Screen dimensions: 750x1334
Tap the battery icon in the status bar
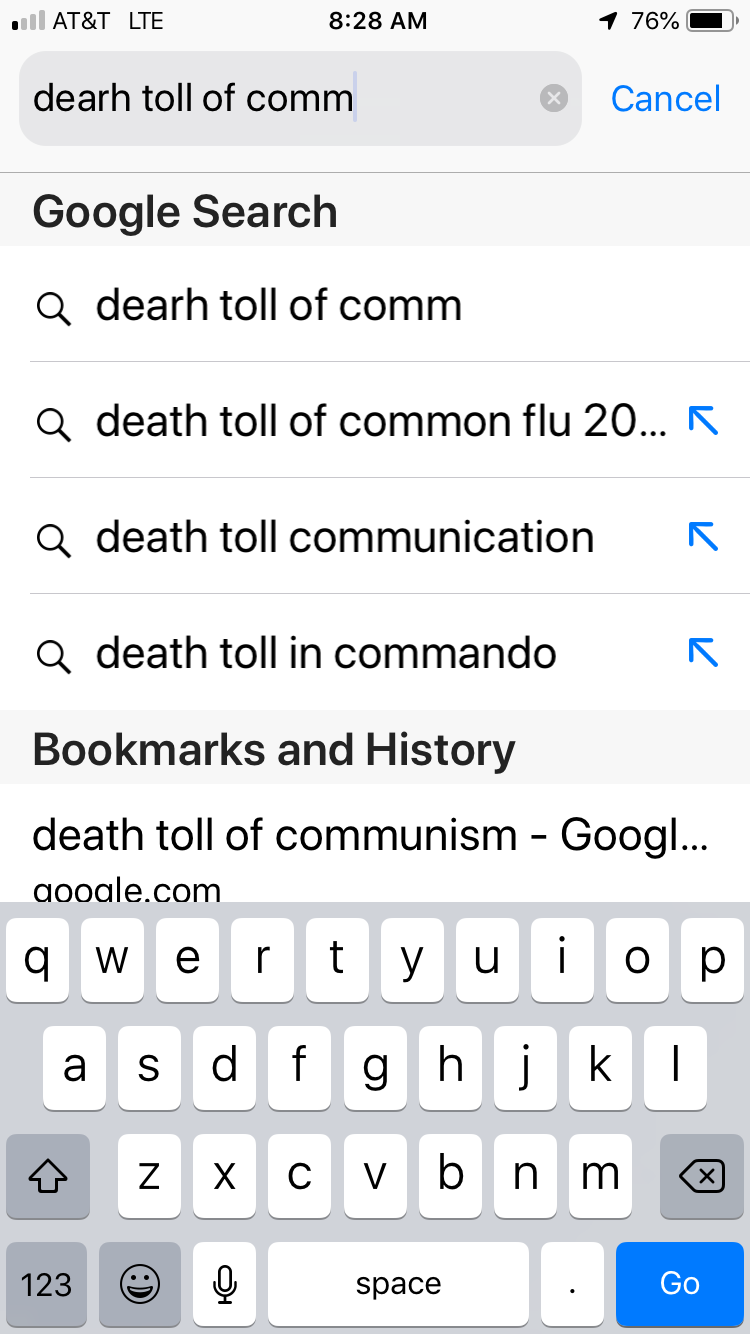711,21
